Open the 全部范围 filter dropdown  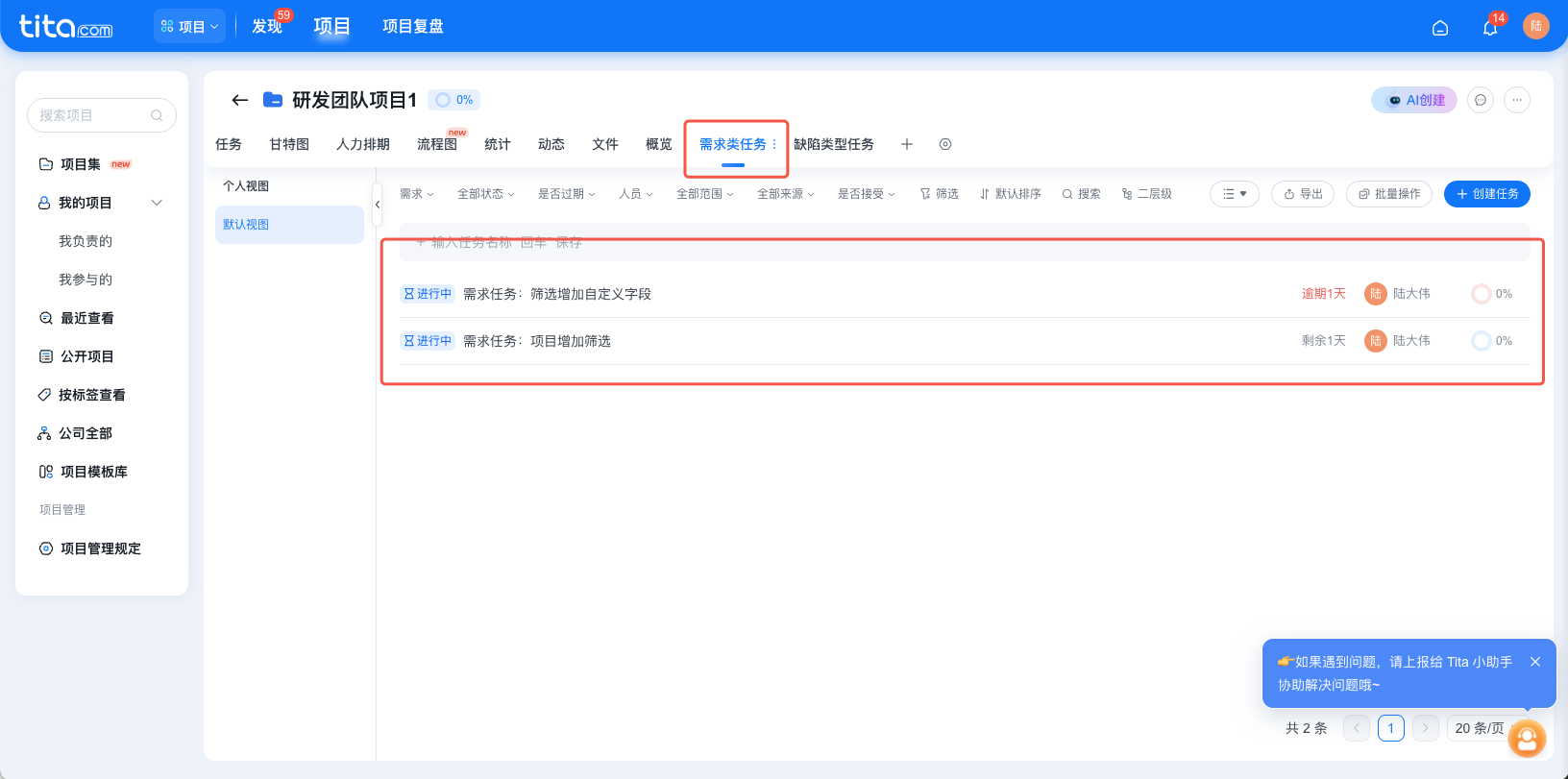[705, 194]
